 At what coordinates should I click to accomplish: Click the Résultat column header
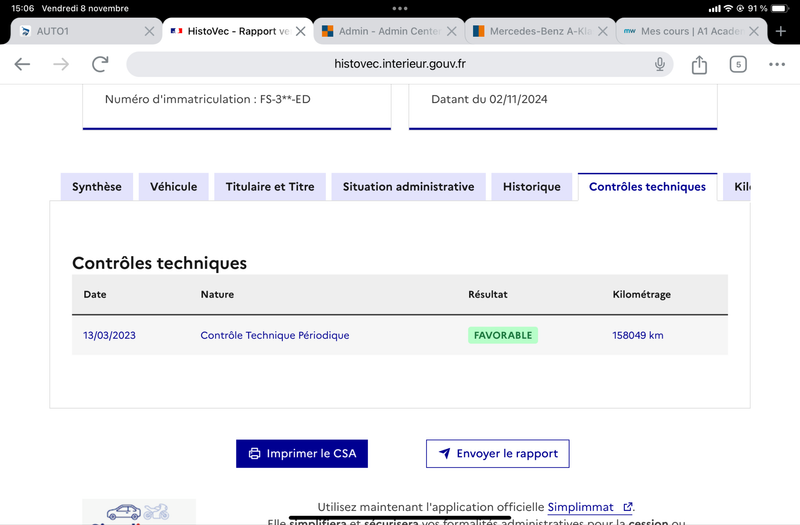pyautogui.click(x=488, y=294)
